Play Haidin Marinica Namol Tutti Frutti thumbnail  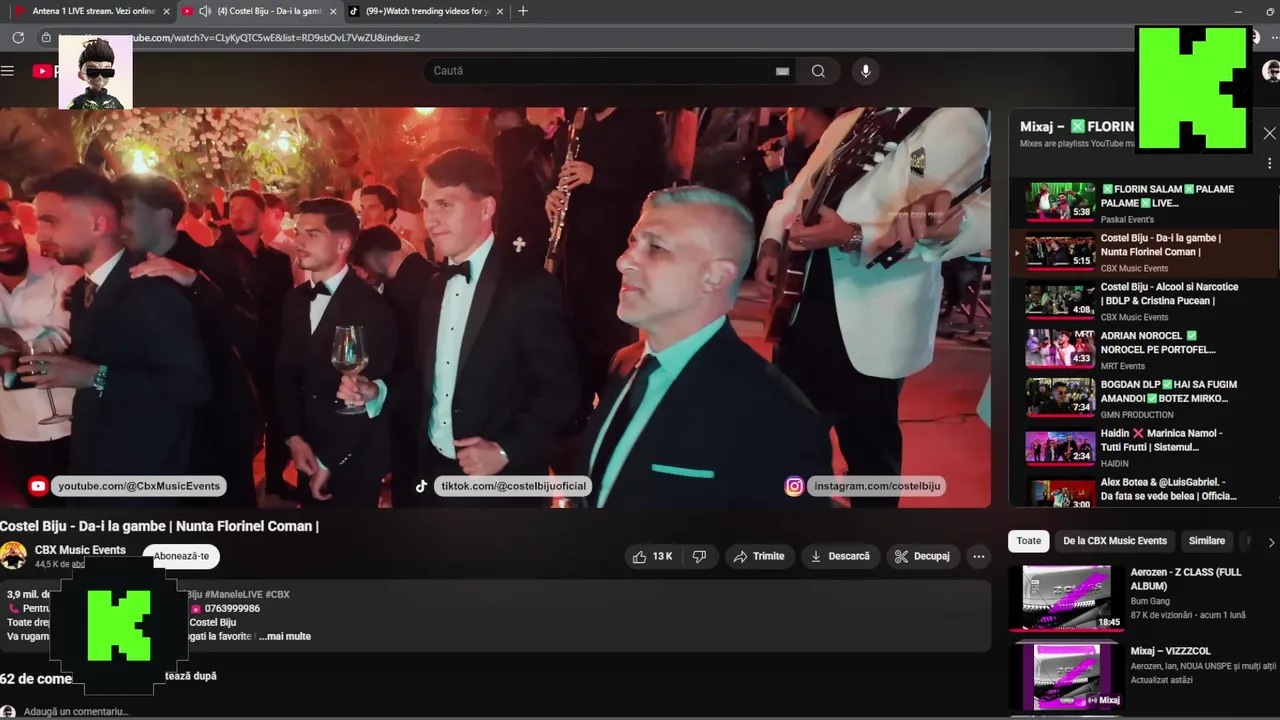(x=1060, y=446)
